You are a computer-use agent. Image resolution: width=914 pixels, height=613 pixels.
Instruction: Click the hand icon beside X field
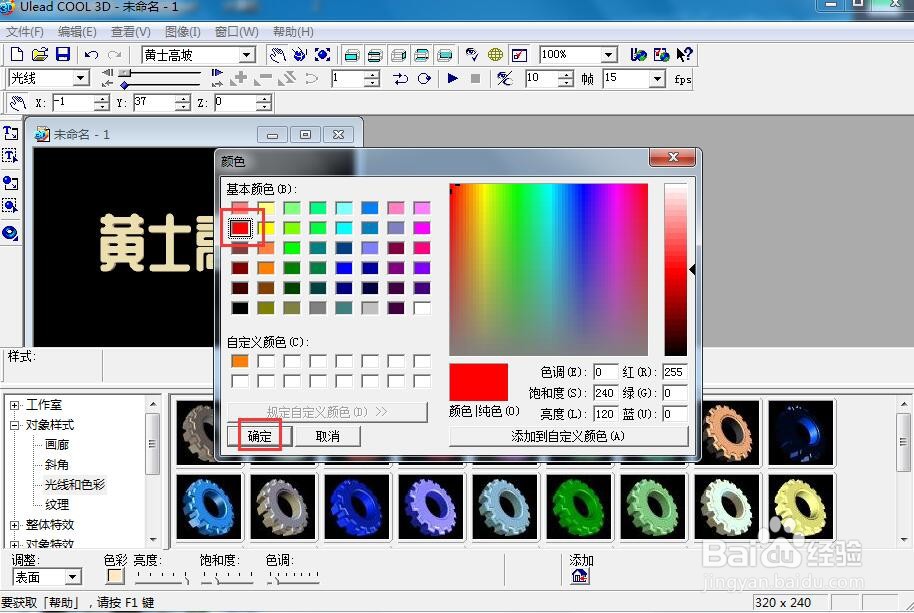point(18,103)
